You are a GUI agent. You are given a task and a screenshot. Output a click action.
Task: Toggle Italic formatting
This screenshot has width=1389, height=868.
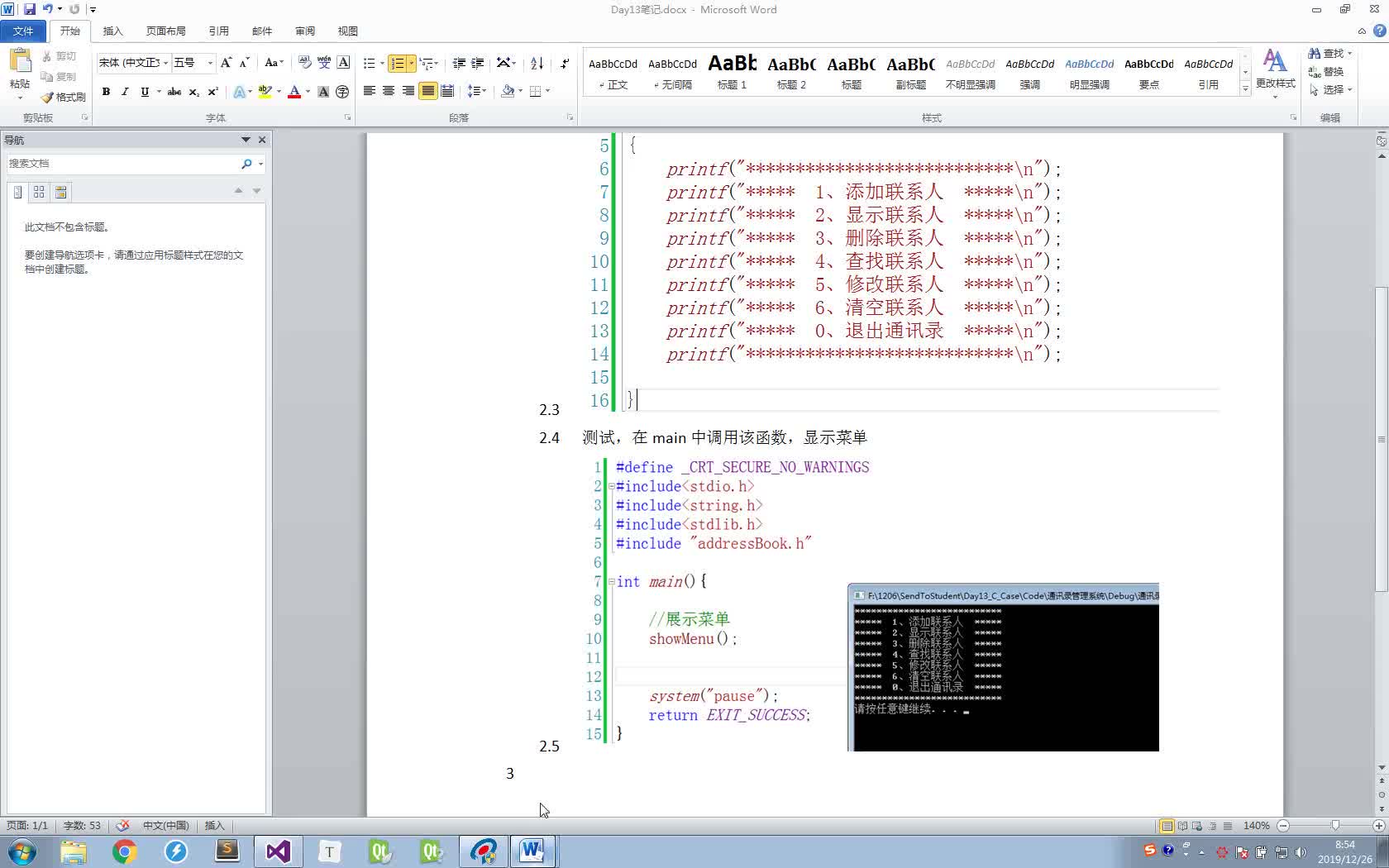pyautogui.click(x=125, y=91)
